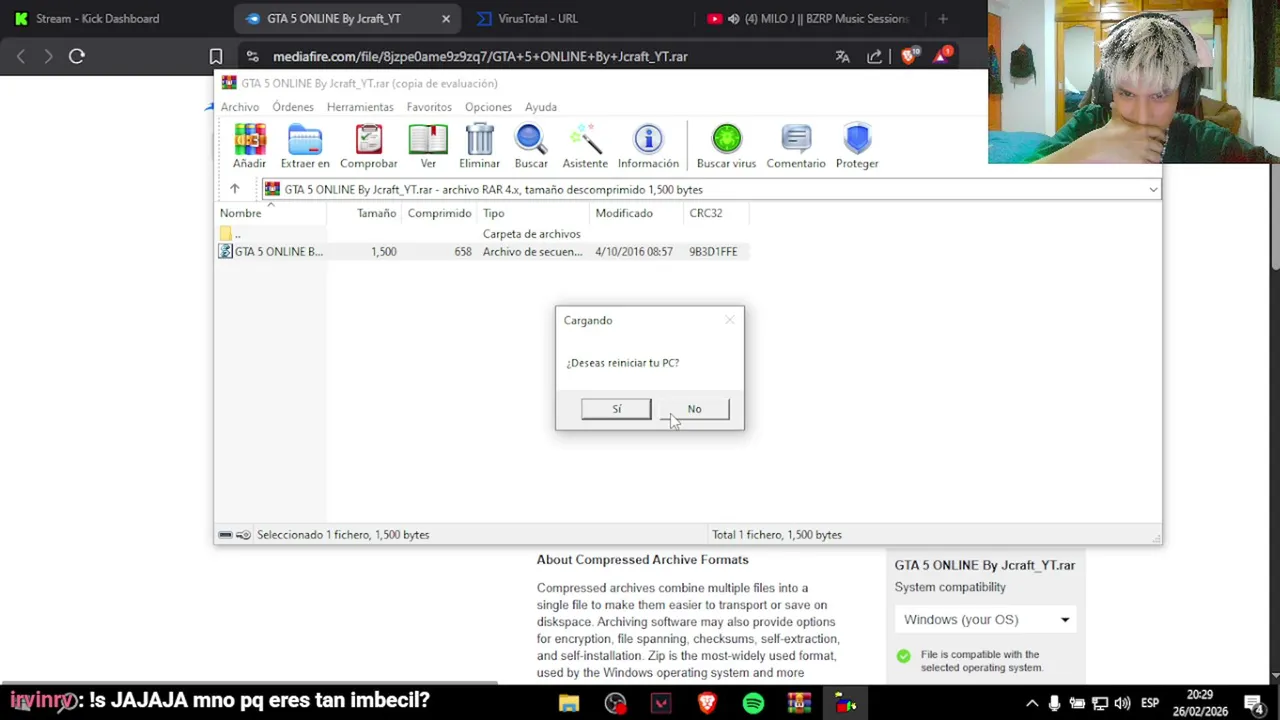
Task: Open Brave Shields lion icon
Action: [908, 56]
